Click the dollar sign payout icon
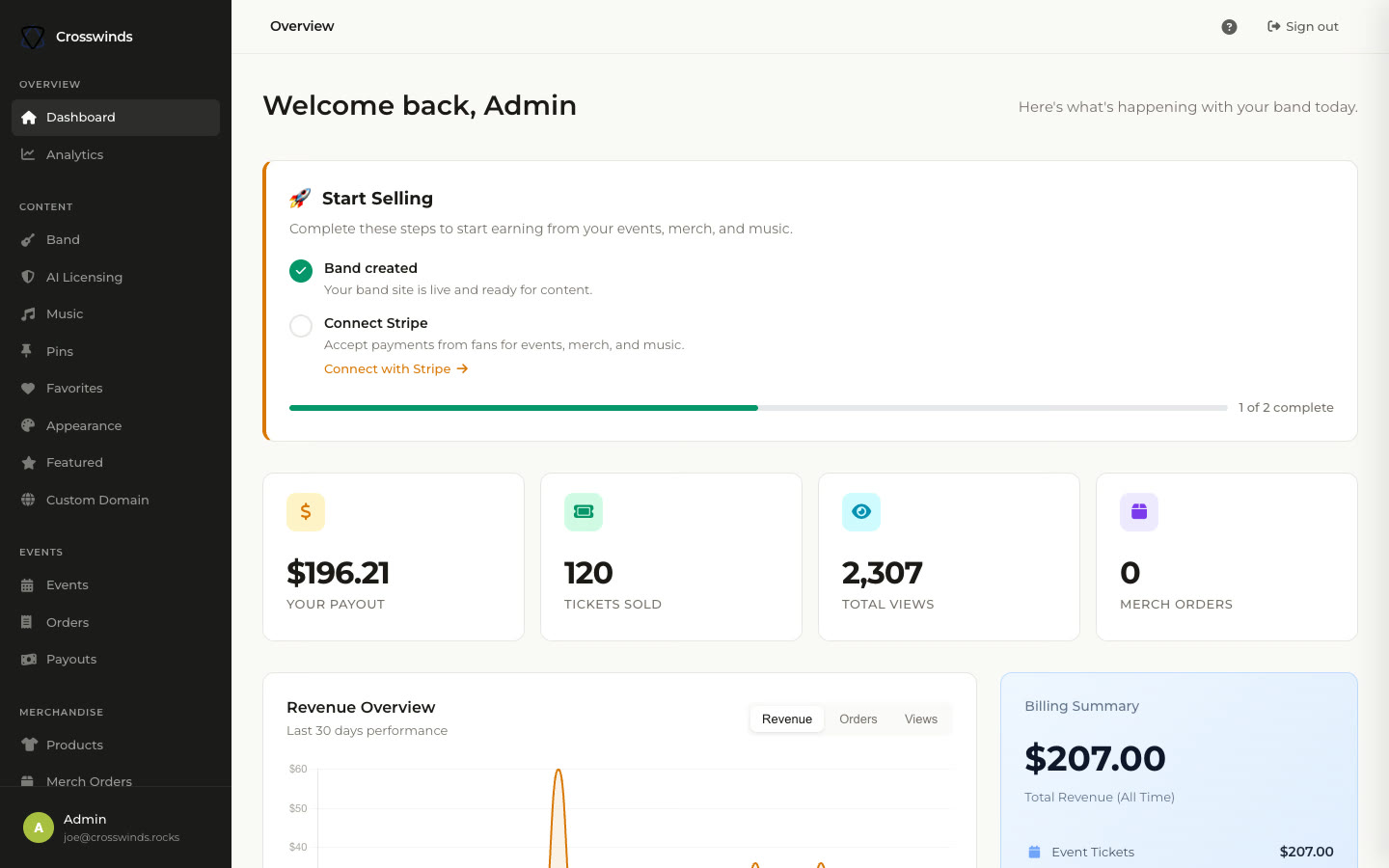 306,512
